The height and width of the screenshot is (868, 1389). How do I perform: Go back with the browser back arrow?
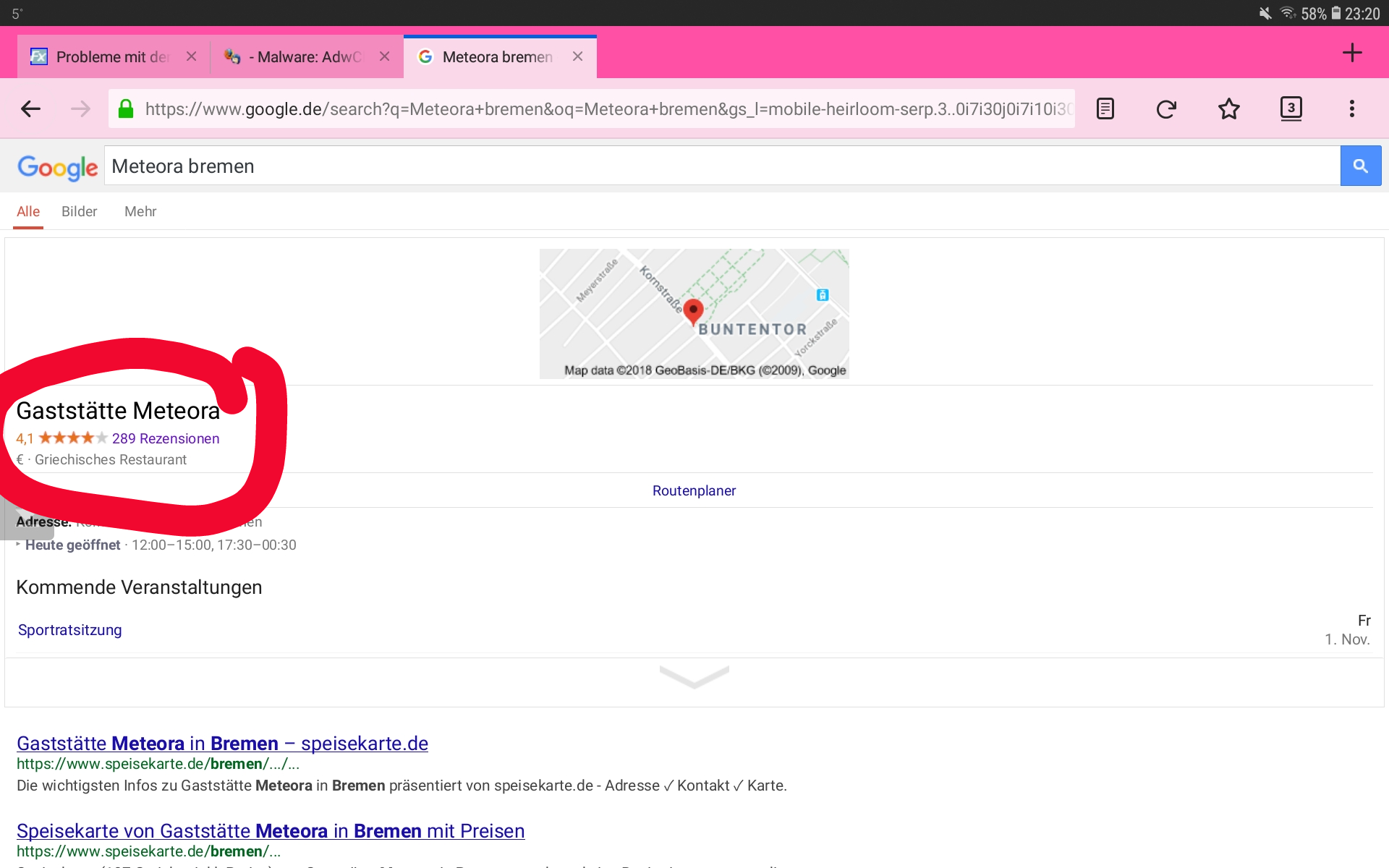30,109
